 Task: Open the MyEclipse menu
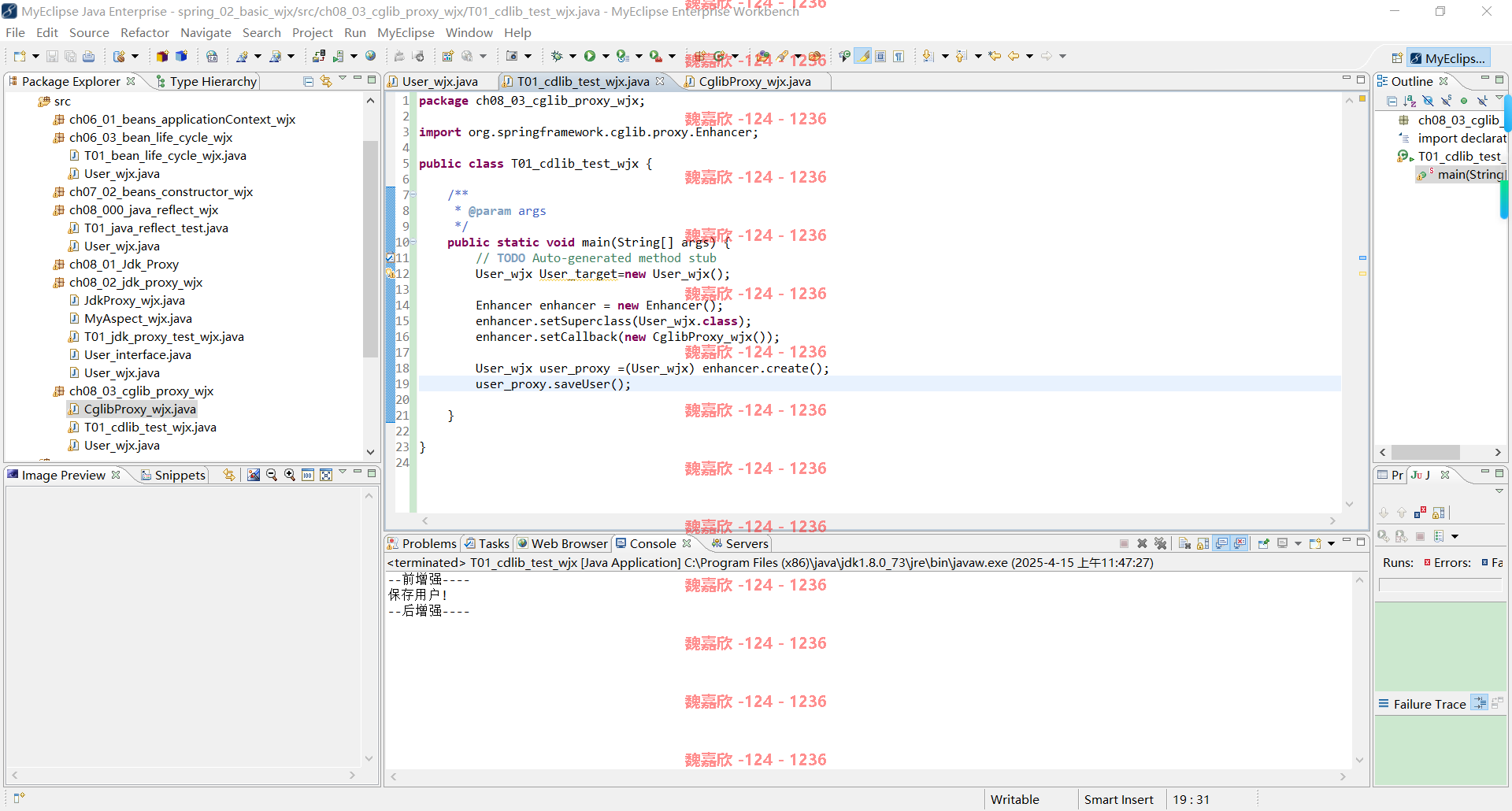(406, 32)
